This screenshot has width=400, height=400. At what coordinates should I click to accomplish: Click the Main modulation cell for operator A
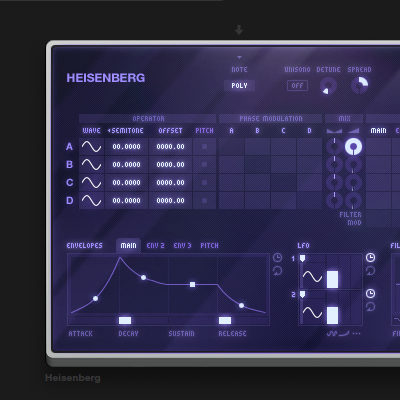click(x=379, y=147)
